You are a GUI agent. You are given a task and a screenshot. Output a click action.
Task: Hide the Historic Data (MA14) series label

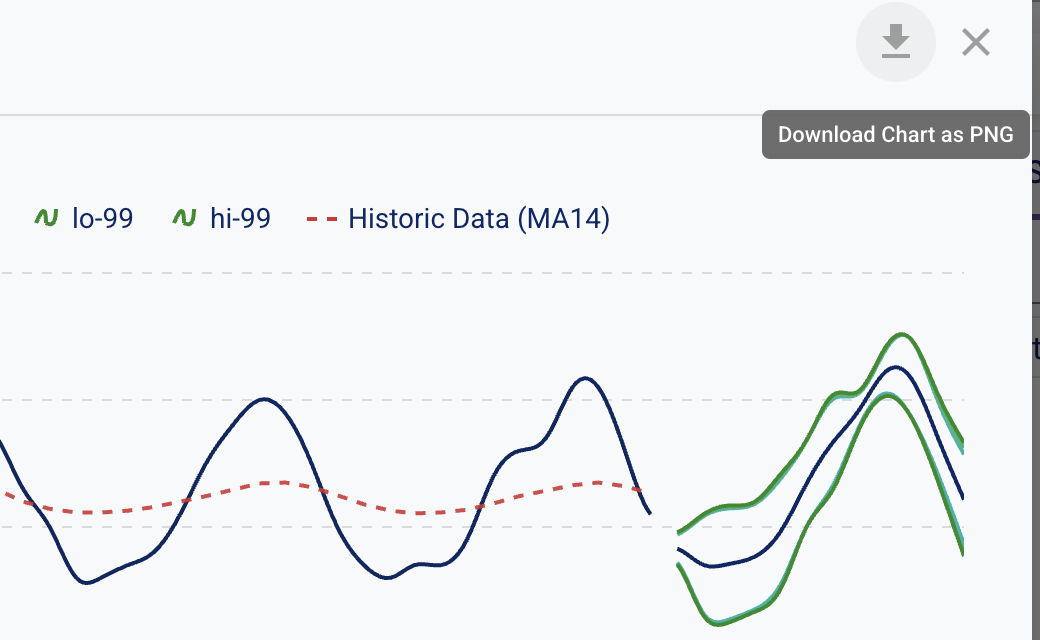[x=479, y=218]
